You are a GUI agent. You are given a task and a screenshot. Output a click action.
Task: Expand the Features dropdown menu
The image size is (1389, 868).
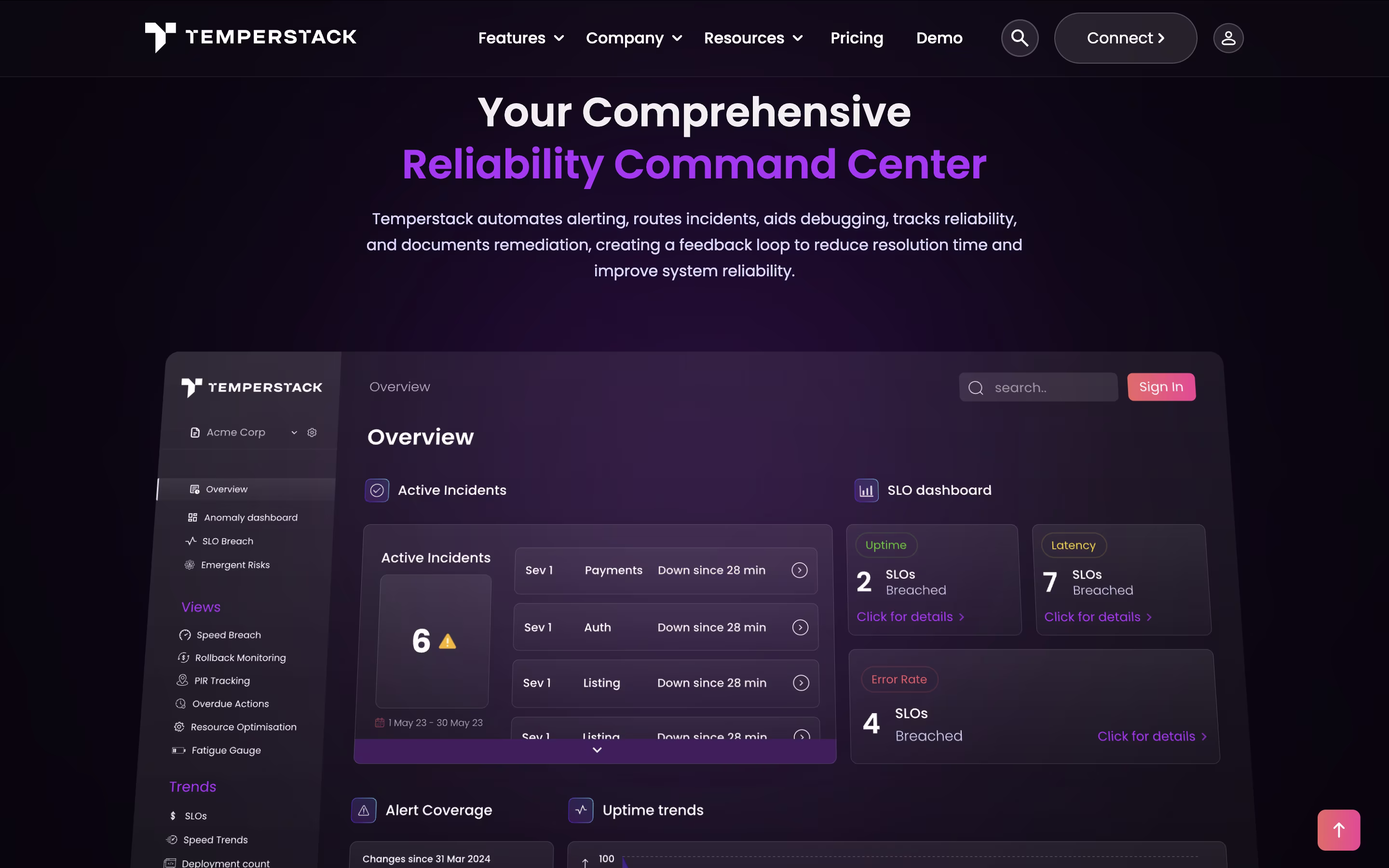click(521, 38)
